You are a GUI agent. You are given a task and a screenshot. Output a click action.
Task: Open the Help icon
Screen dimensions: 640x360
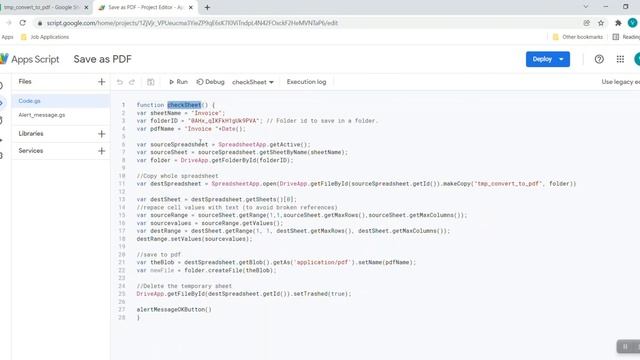click(x=599, y=59)
